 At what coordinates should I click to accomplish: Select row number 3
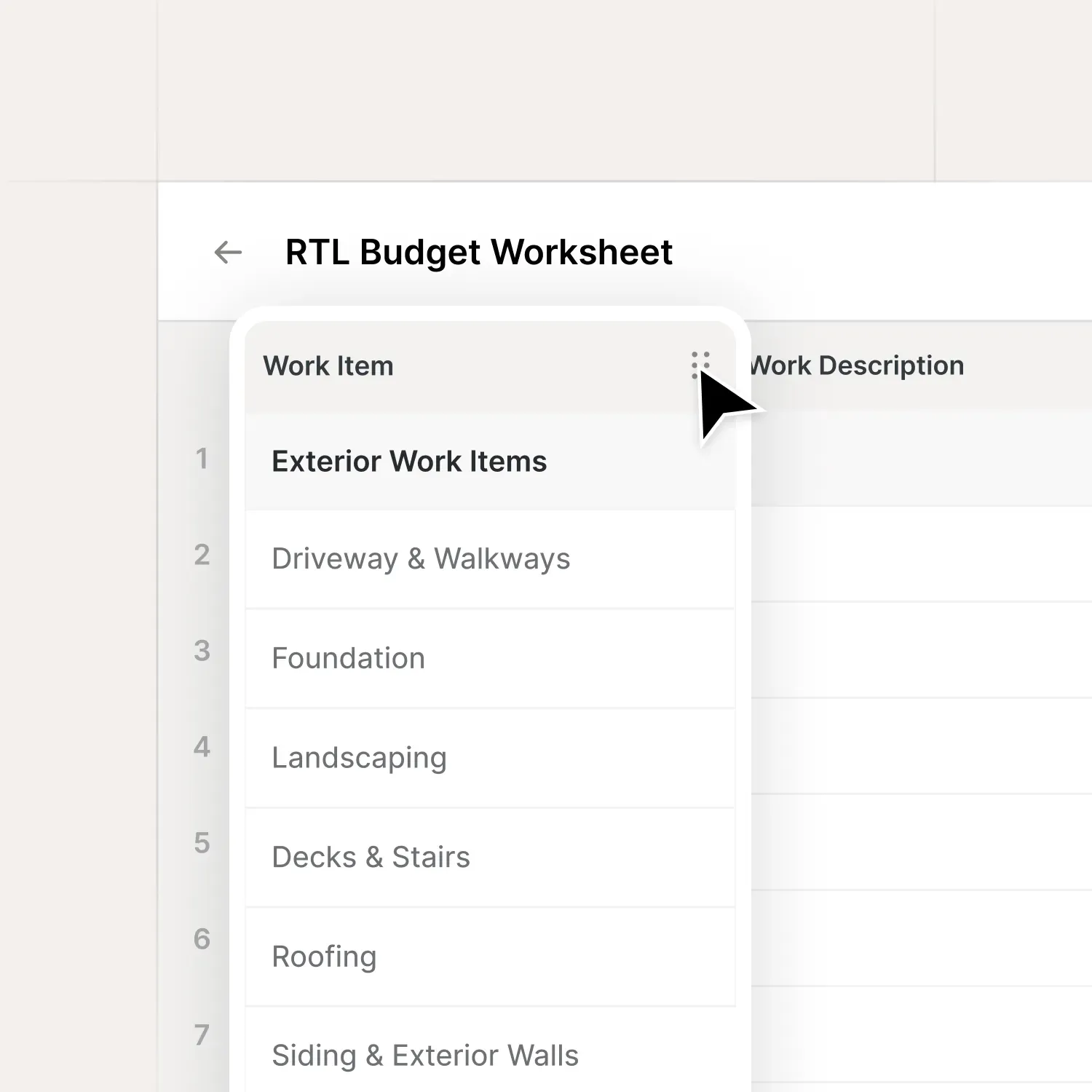coord(202,651)
